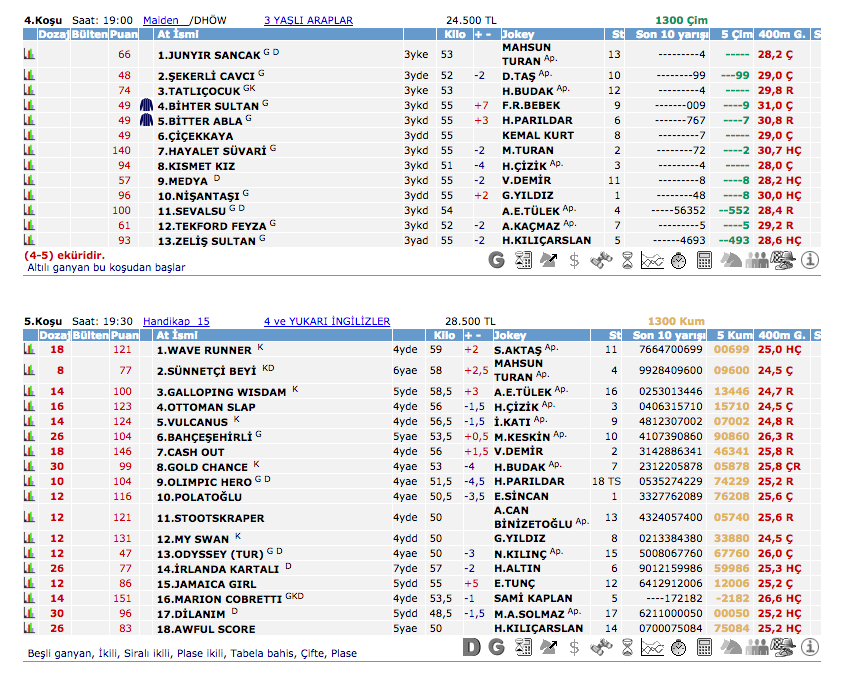
Task: Click jockey silks icon beside BİHTER SULTAN
Action: pyautogui.click(x=146, y=105)
